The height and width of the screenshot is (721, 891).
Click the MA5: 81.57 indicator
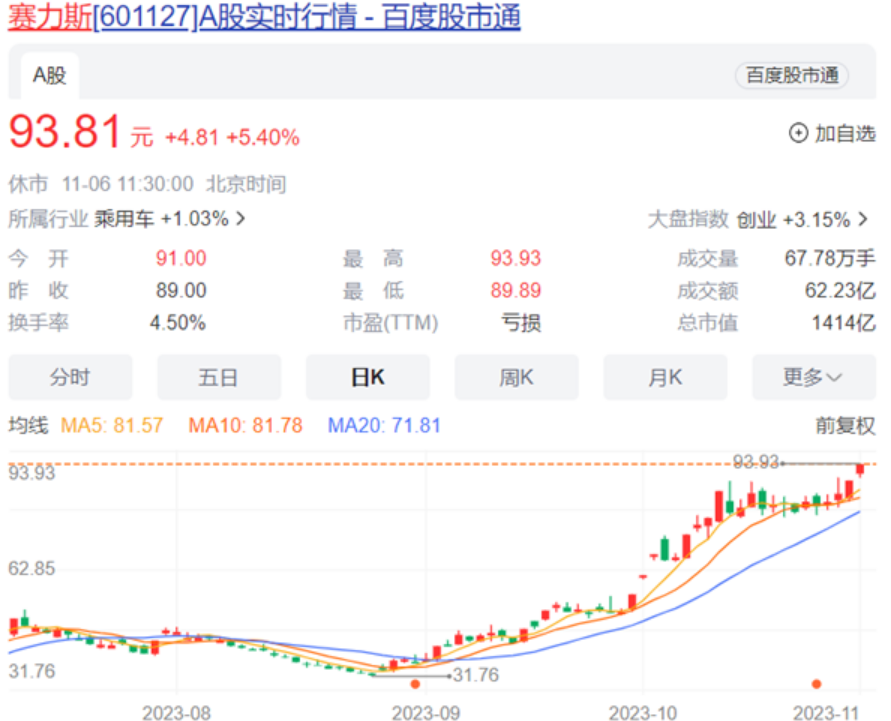[112, 426]
